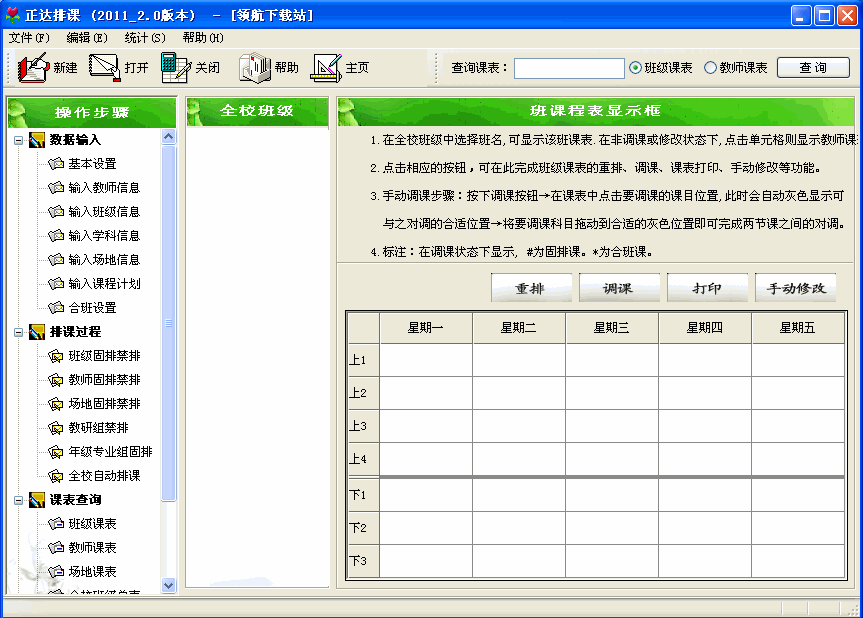The image size is (863, 618).
Task: Click the icon beside 年级专业组固排
Action: click(x=56, y=452)
